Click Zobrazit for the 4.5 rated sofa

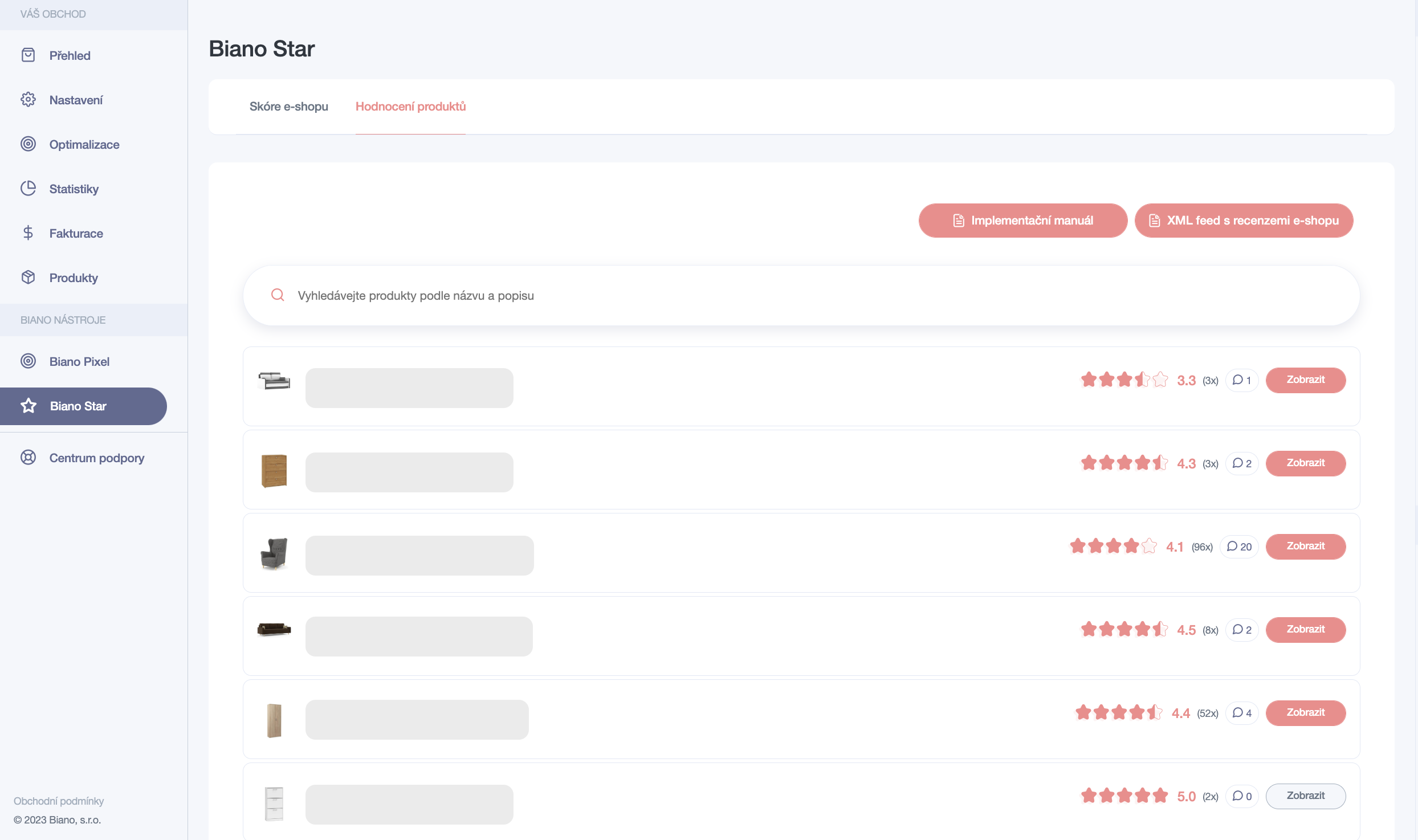click(x=1306, y=630)
